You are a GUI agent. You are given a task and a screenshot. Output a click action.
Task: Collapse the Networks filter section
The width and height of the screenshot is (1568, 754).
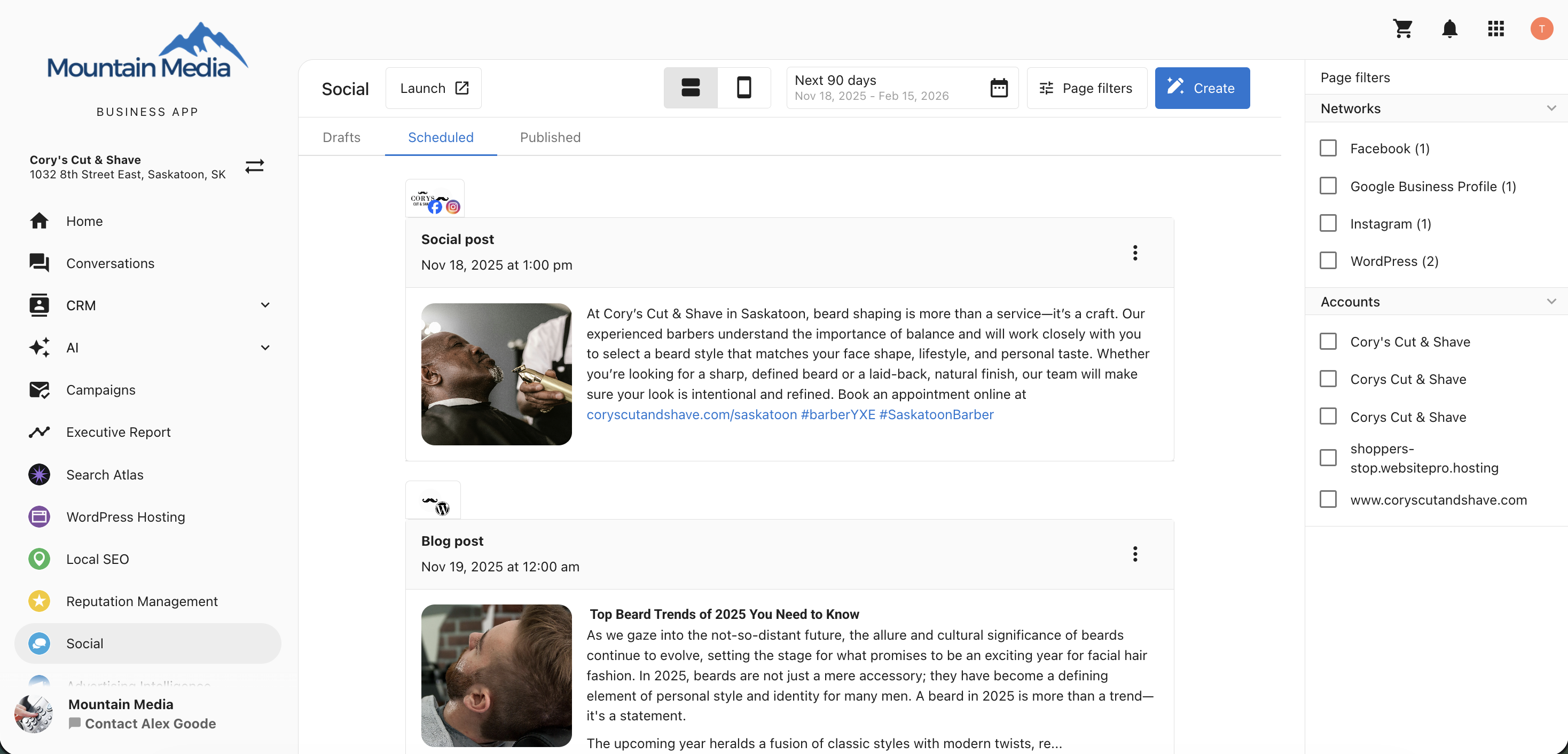click(x=1551, y=108)
